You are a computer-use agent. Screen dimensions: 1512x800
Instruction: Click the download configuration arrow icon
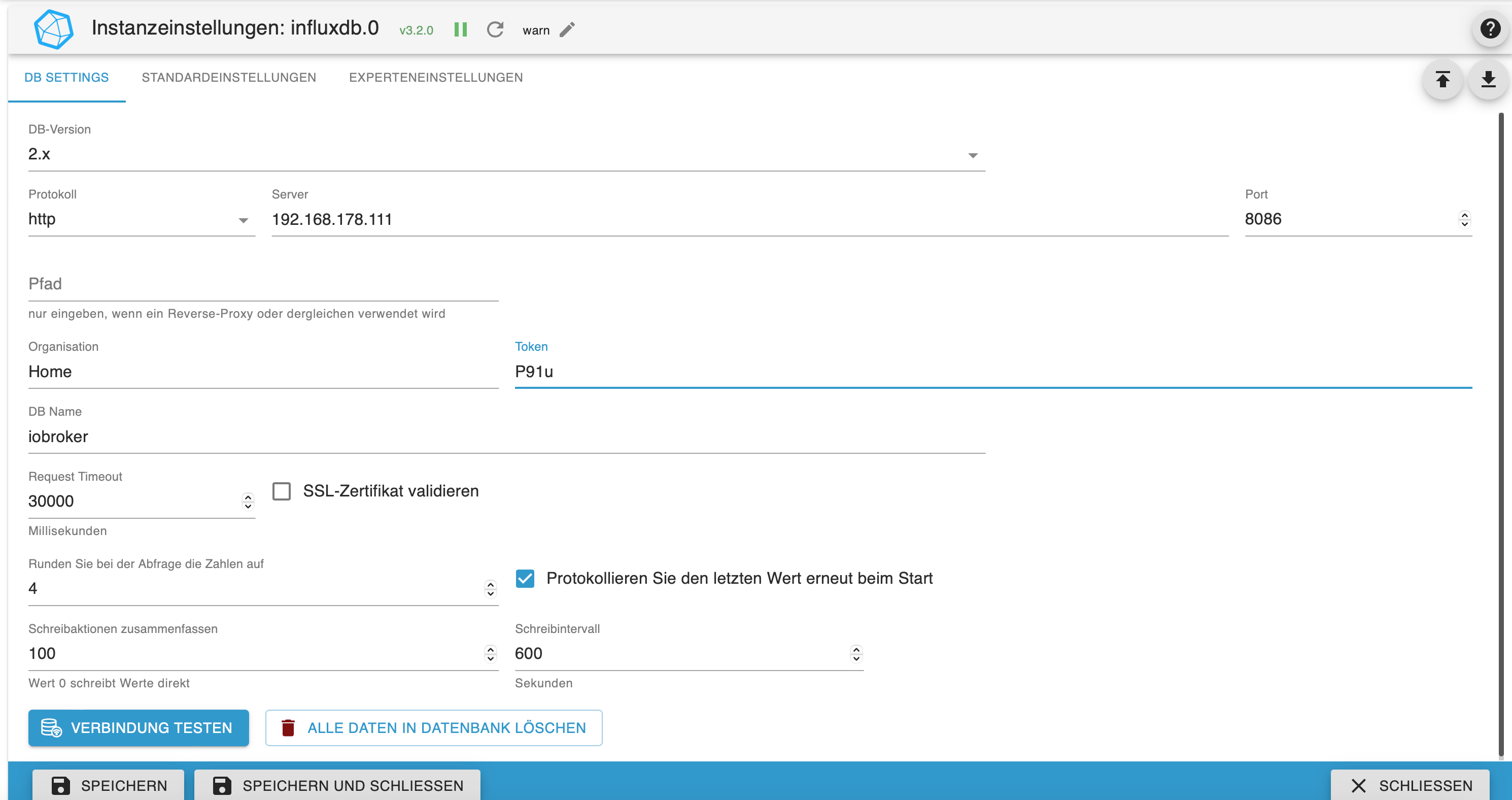click(x=1488, y=79)
